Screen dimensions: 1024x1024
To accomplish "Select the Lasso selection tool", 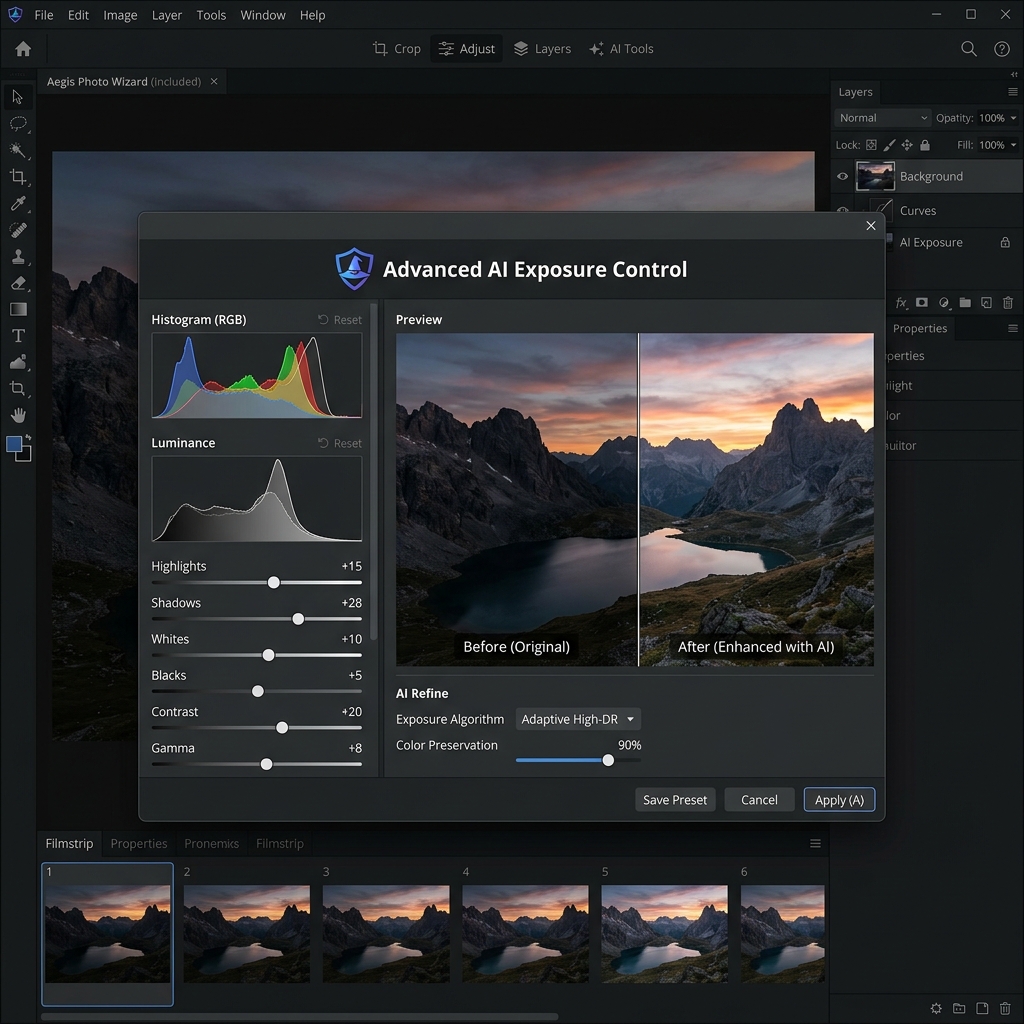I will tap(18, 124).
